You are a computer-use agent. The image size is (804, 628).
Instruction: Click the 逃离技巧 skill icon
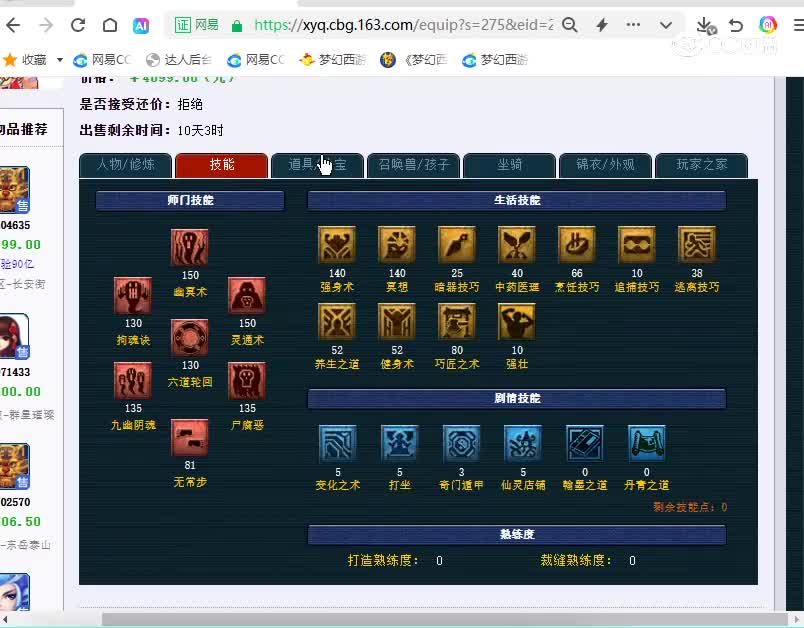[x=697, y=245]
